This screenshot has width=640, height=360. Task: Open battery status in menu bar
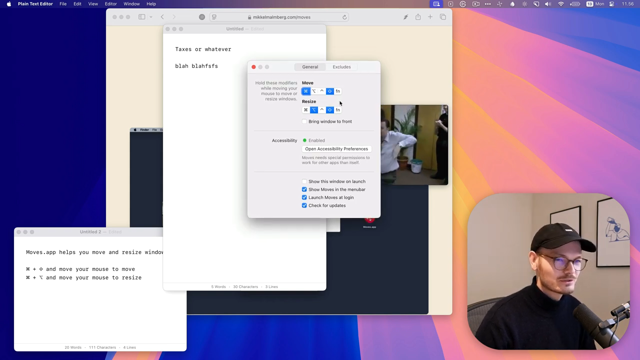575,4
